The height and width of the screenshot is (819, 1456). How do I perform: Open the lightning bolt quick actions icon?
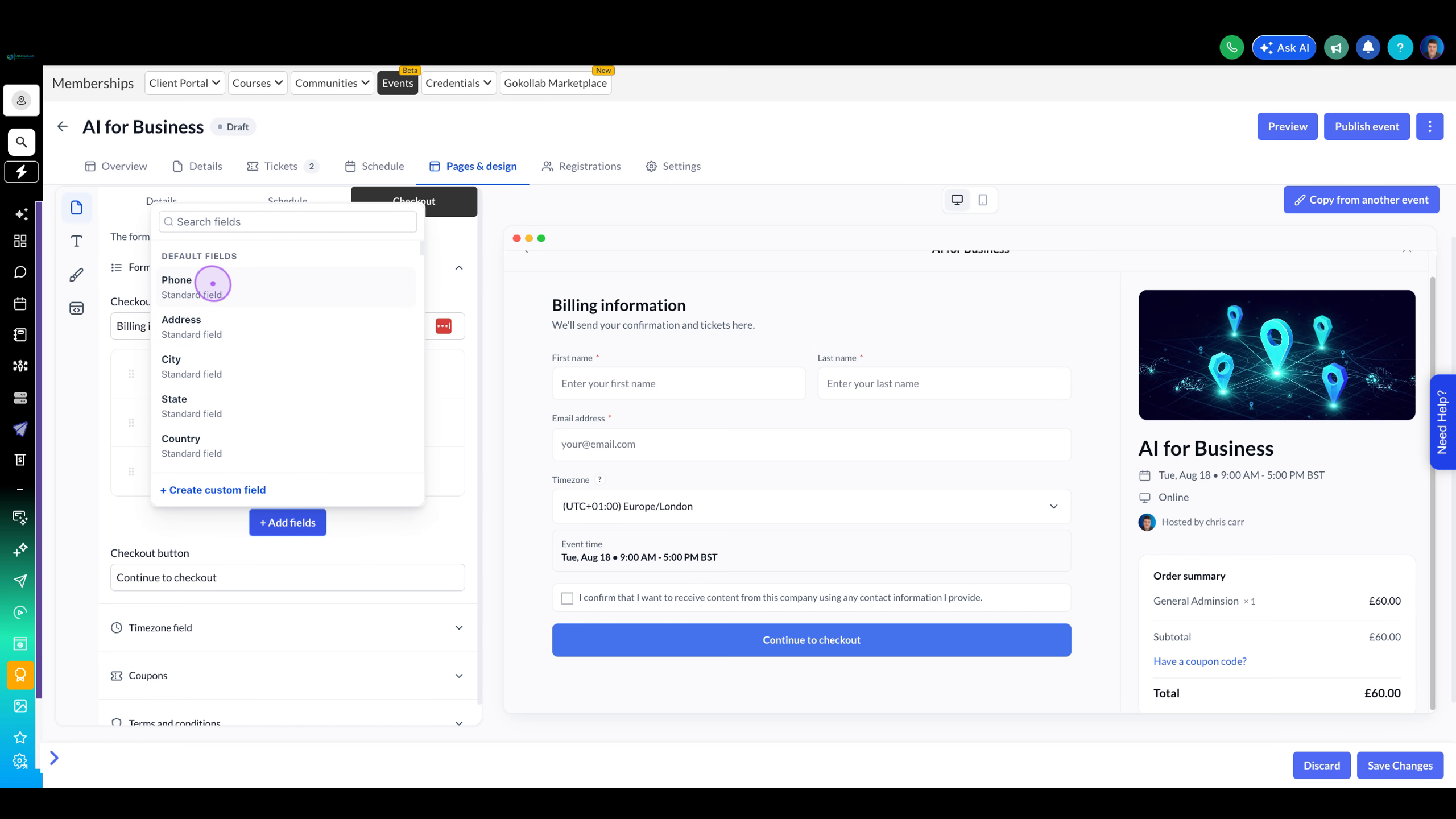coord(21,172)
